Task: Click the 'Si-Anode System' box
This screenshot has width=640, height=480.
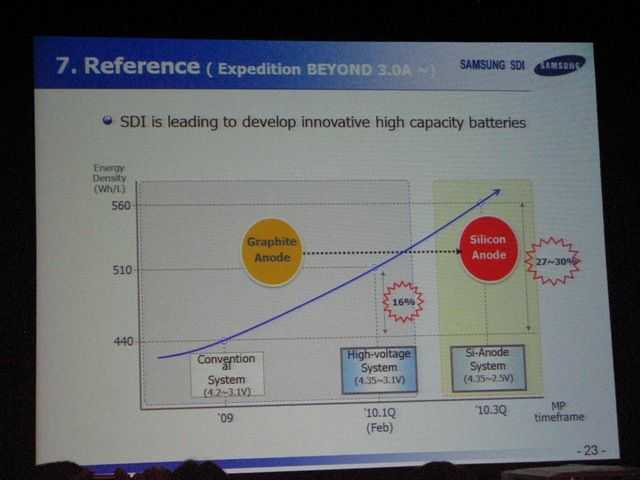Action: (x=488, y=368)
